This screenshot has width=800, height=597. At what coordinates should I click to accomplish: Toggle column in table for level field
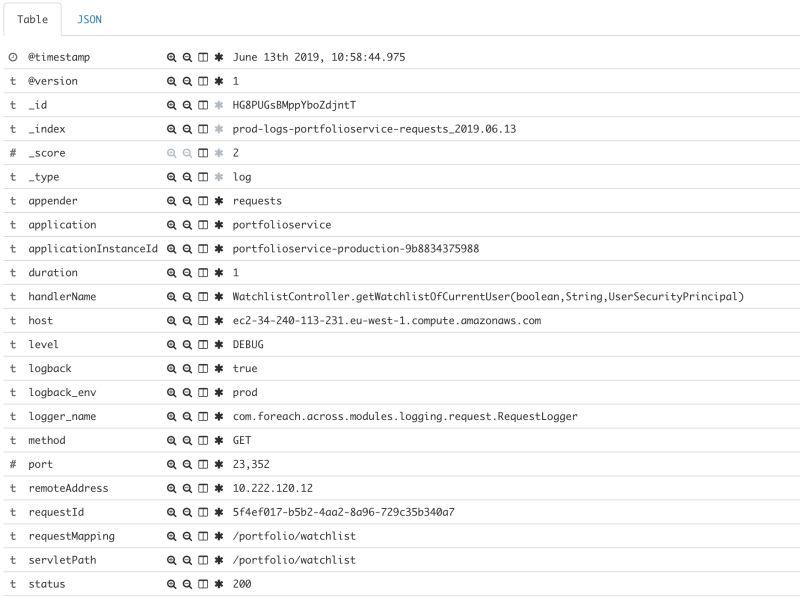tap(203, 344)
